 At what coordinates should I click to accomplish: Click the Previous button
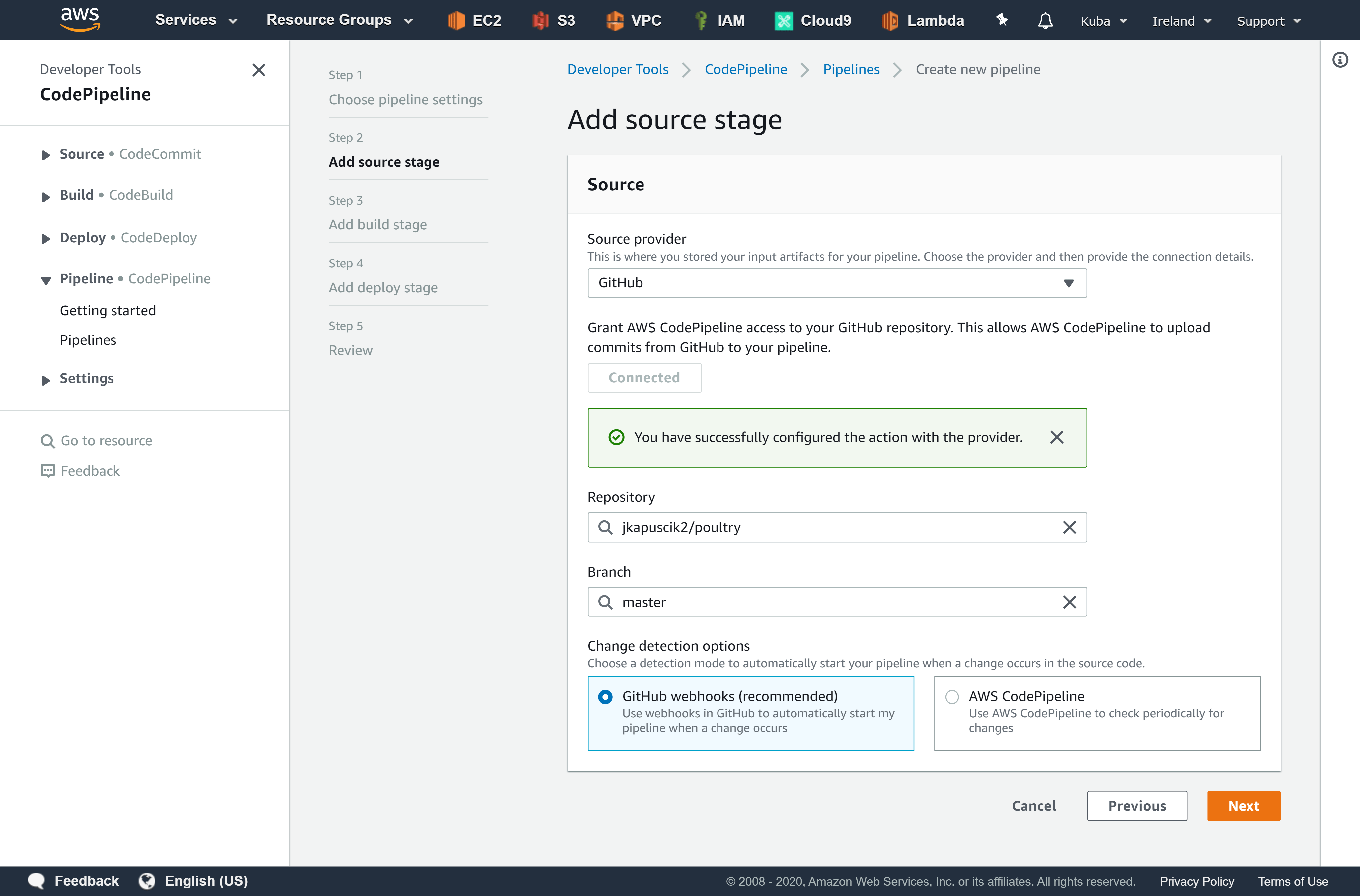pyautogui.click(x=1137, y=806)
